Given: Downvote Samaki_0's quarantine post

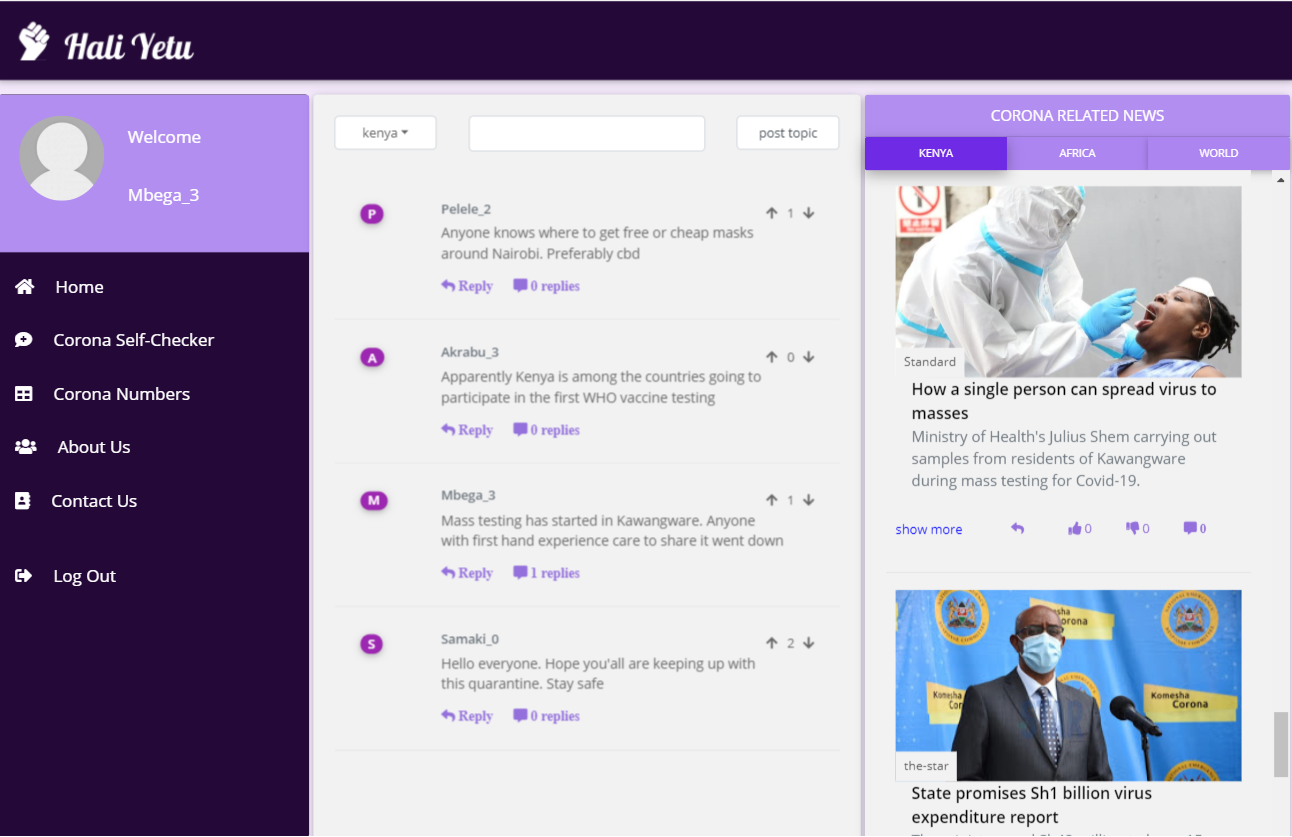Looking at the screenshot, I should point(808,643).
